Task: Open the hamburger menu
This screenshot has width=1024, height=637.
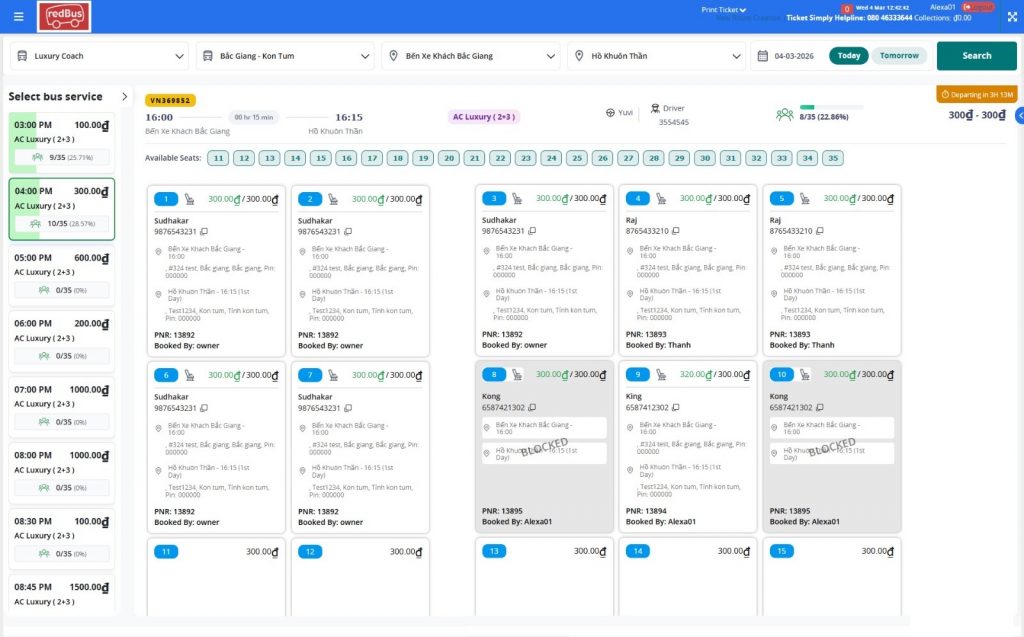Action: click(x=18, y=16)
